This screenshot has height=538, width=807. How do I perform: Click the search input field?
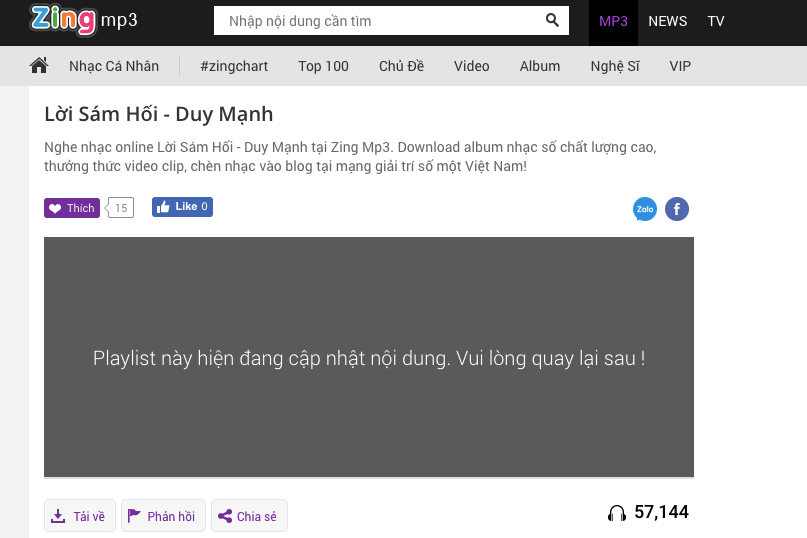point(380,21)
